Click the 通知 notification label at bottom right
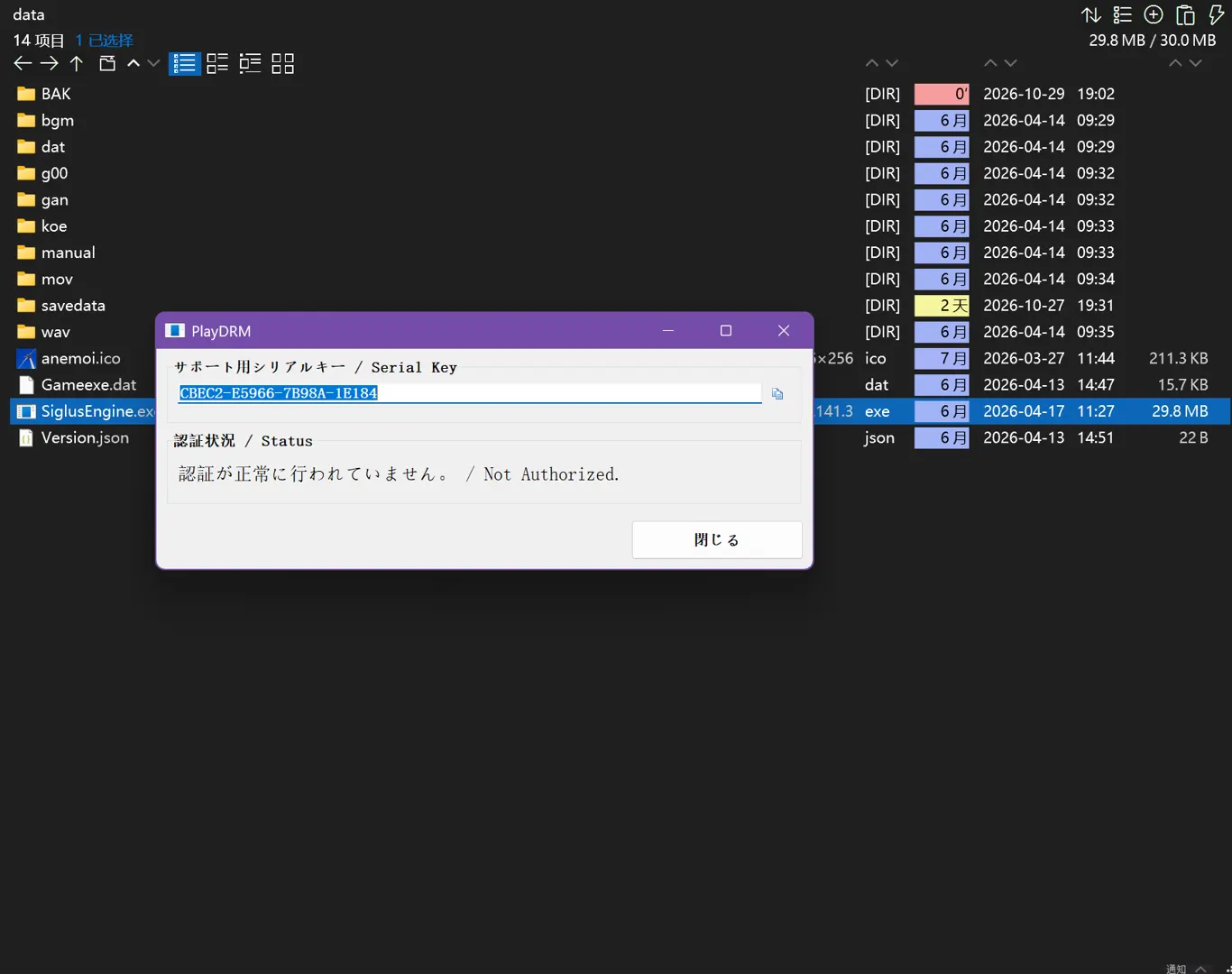1232x974 pixels. [1176, 969]
